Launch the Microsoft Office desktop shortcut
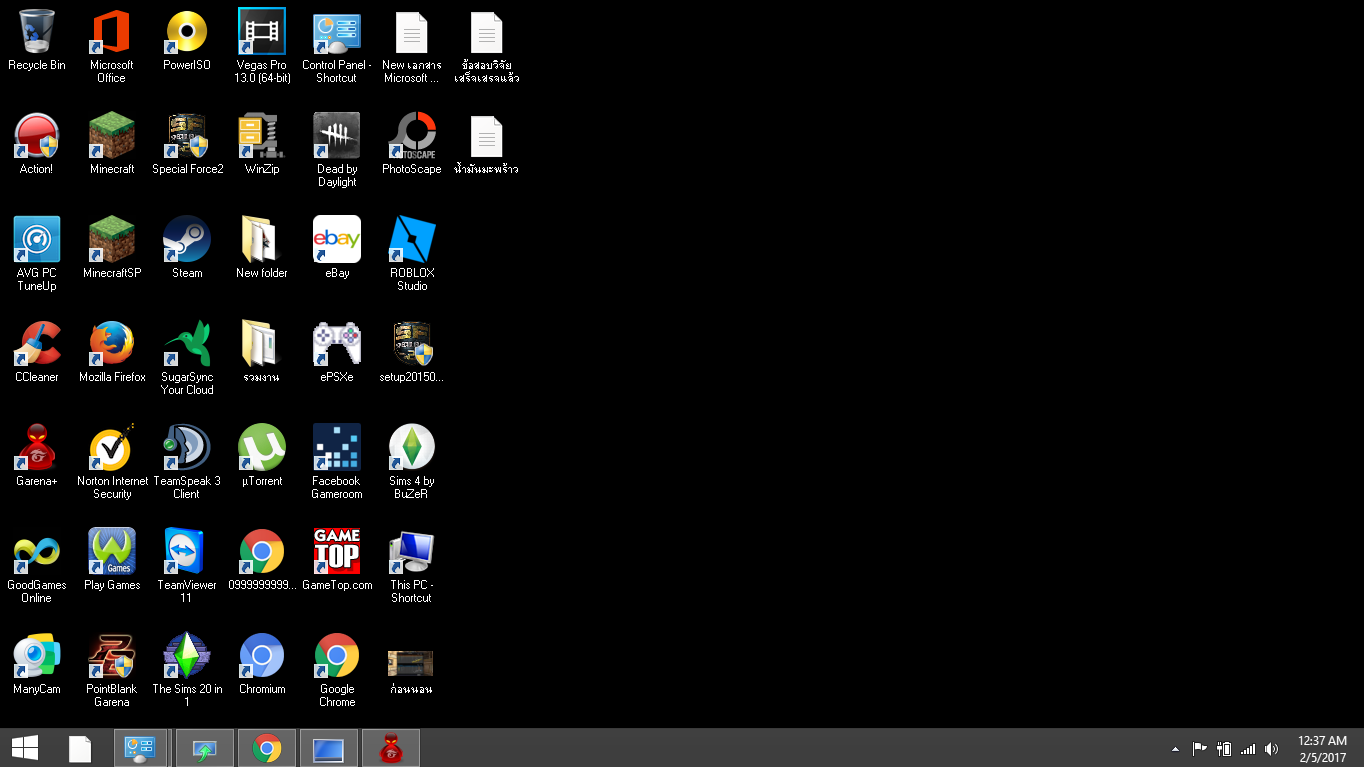Viewport: 1364px width, 767px height. (111, 32)
